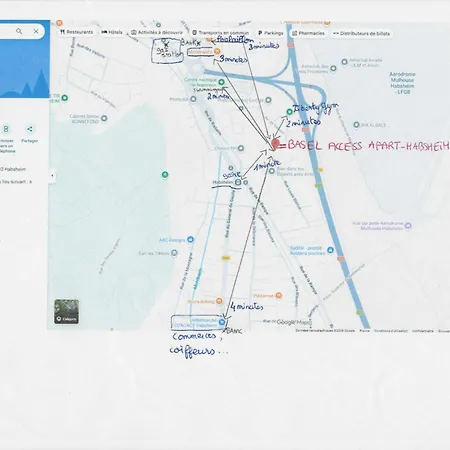450x450 pixels.
Task: Filter map by Hôtels chip
Action: (112, 32)
